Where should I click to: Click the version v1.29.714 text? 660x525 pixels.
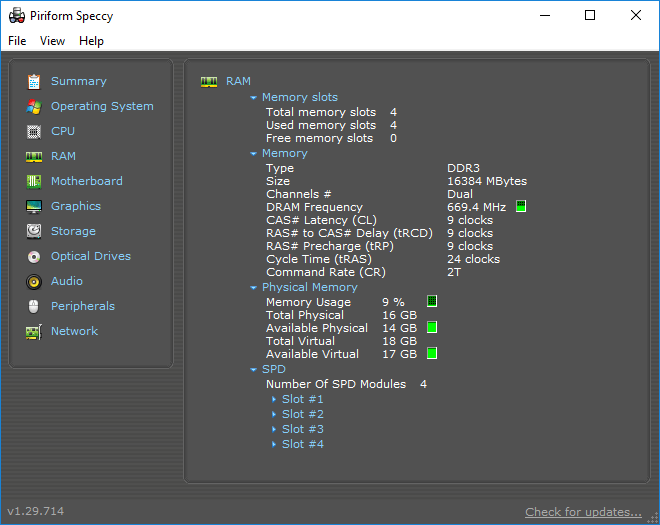pyautogui.click(x=36, y=511)
